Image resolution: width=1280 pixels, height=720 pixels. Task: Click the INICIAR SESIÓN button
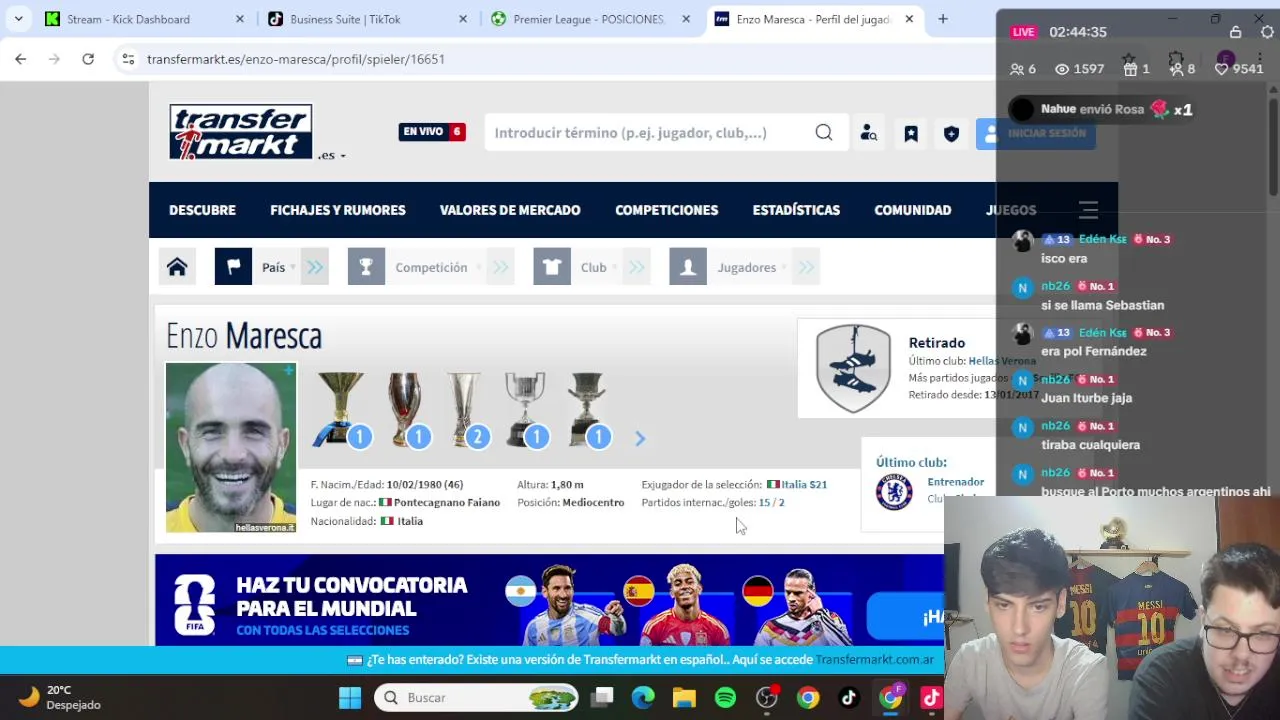tap(1036, 133)
